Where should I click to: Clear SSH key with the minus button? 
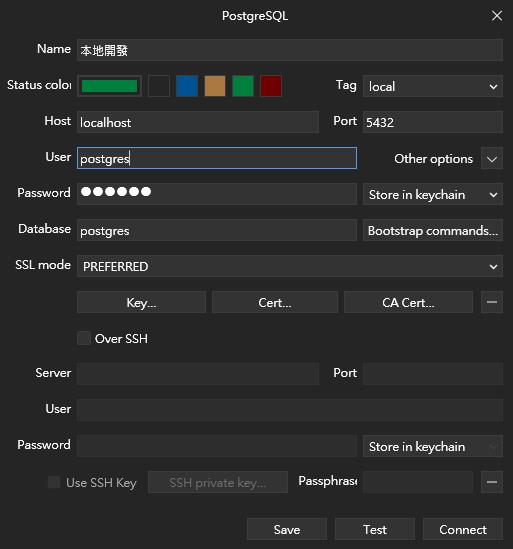pos(492,482)
